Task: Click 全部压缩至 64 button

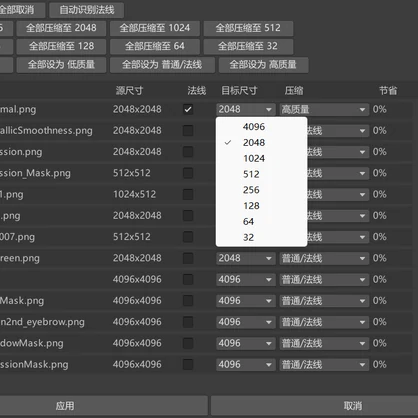Action: coord(155,46)
